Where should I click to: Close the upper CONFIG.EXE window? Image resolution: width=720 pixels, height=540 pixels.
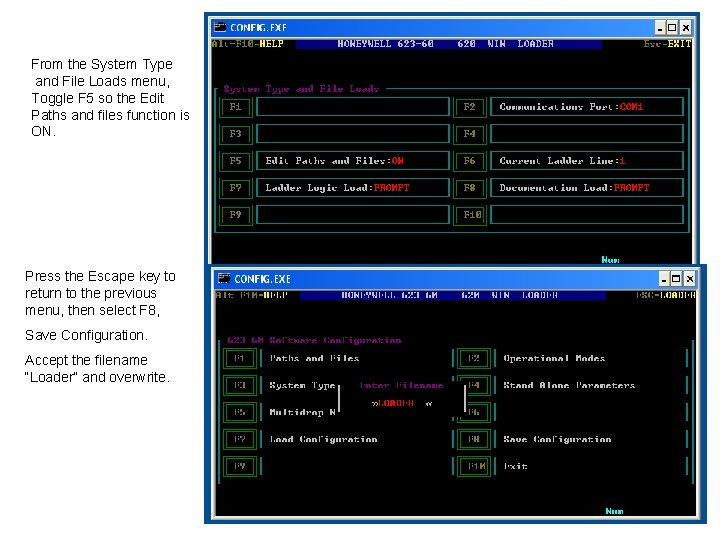686,28
